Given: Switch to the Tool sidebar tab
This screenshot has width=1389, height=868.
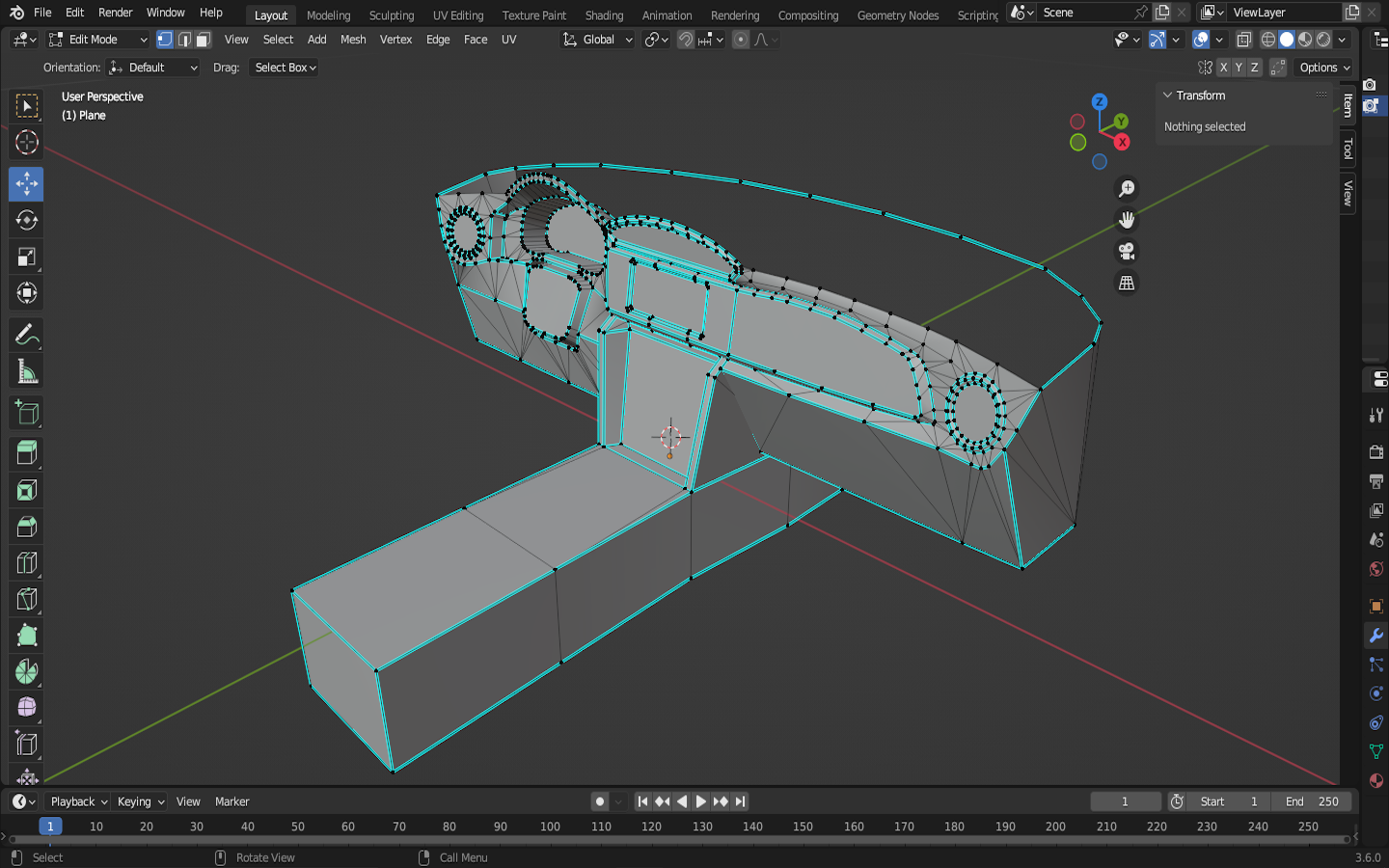Looking at the screenshot, I should [x=1348, y=149].
